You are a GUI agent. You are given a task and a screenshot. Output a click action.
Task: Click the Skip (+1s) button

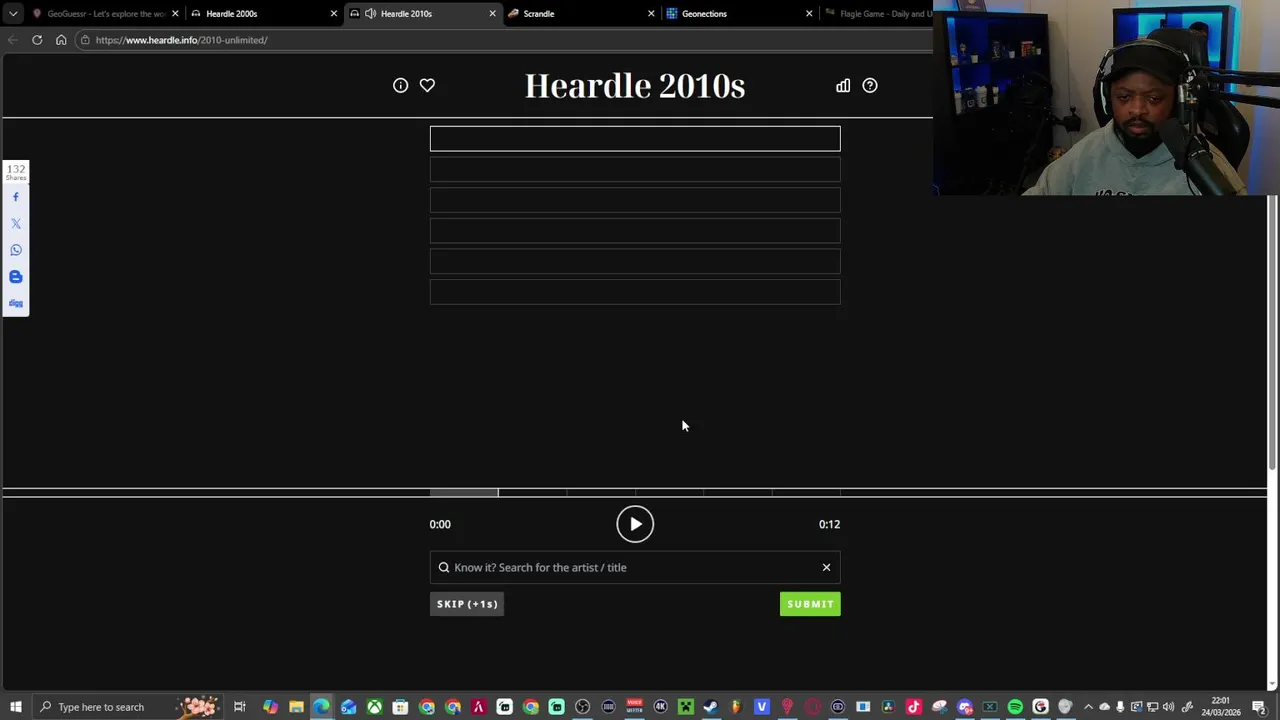(467, 604)
